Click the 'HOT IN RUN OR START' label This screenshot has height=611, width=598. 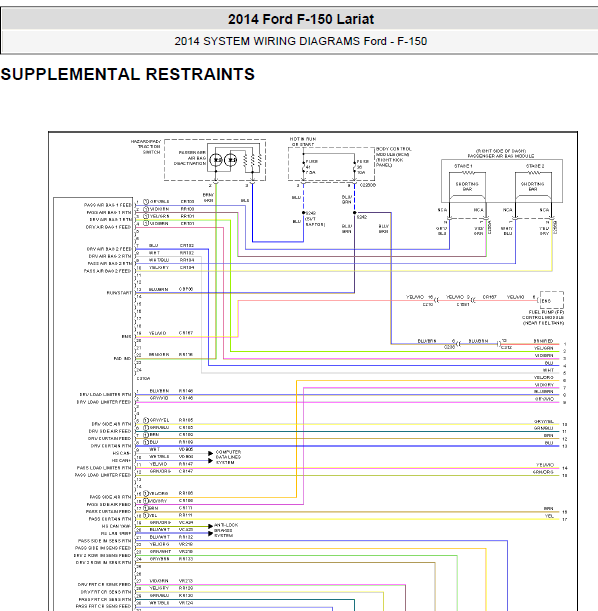tap(303, 141)
